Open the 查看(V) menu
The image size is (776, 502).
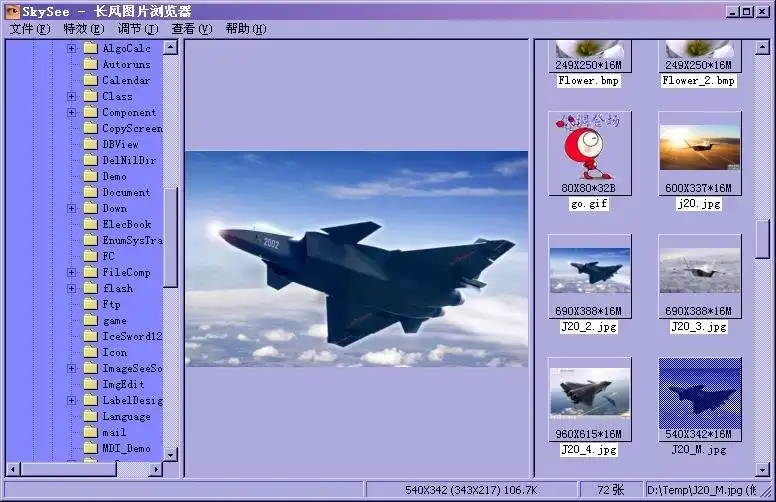tap(192, 29)
